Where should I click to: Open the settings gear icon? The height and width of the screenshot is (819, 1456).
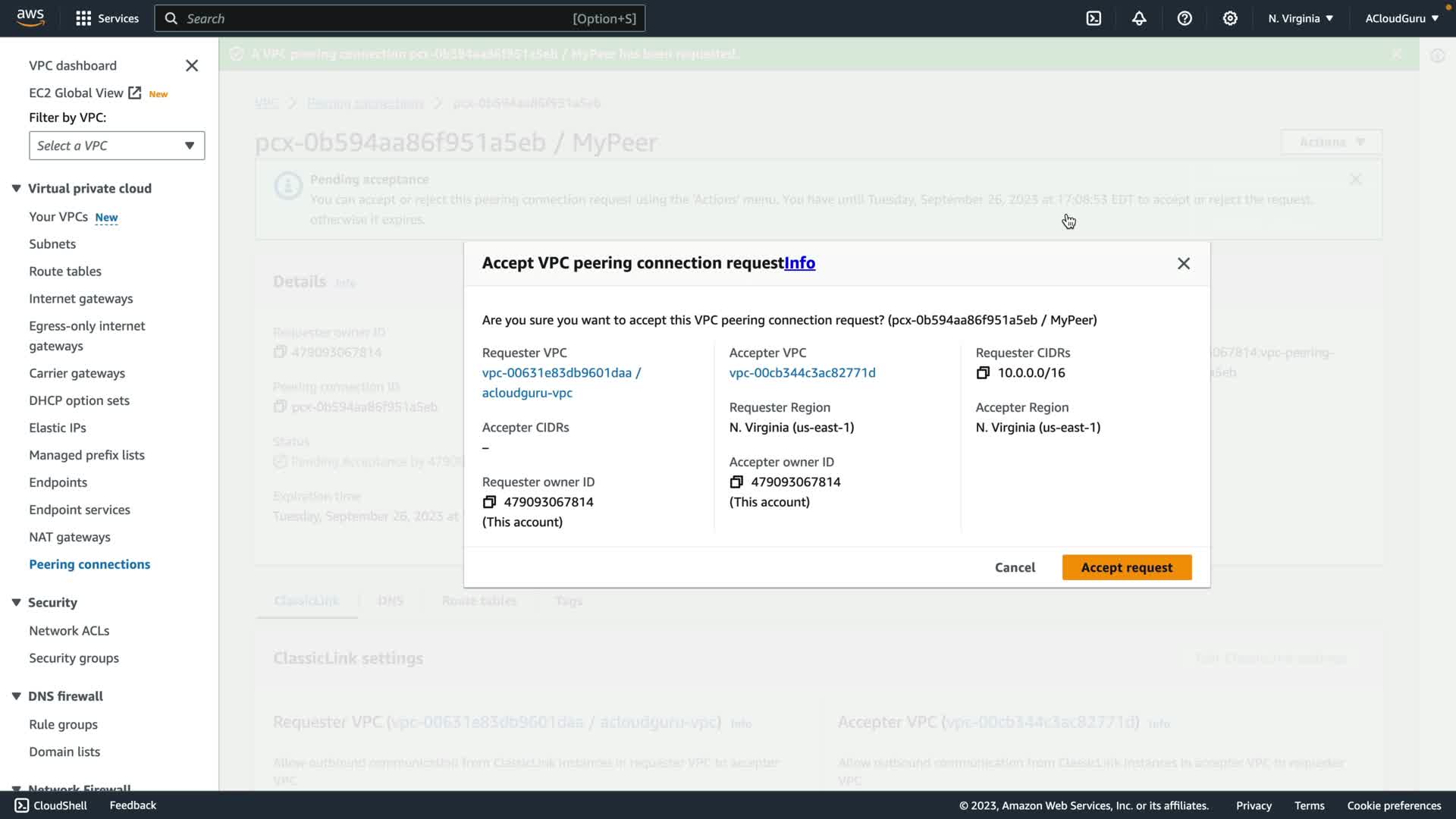tap(1230, 18)
